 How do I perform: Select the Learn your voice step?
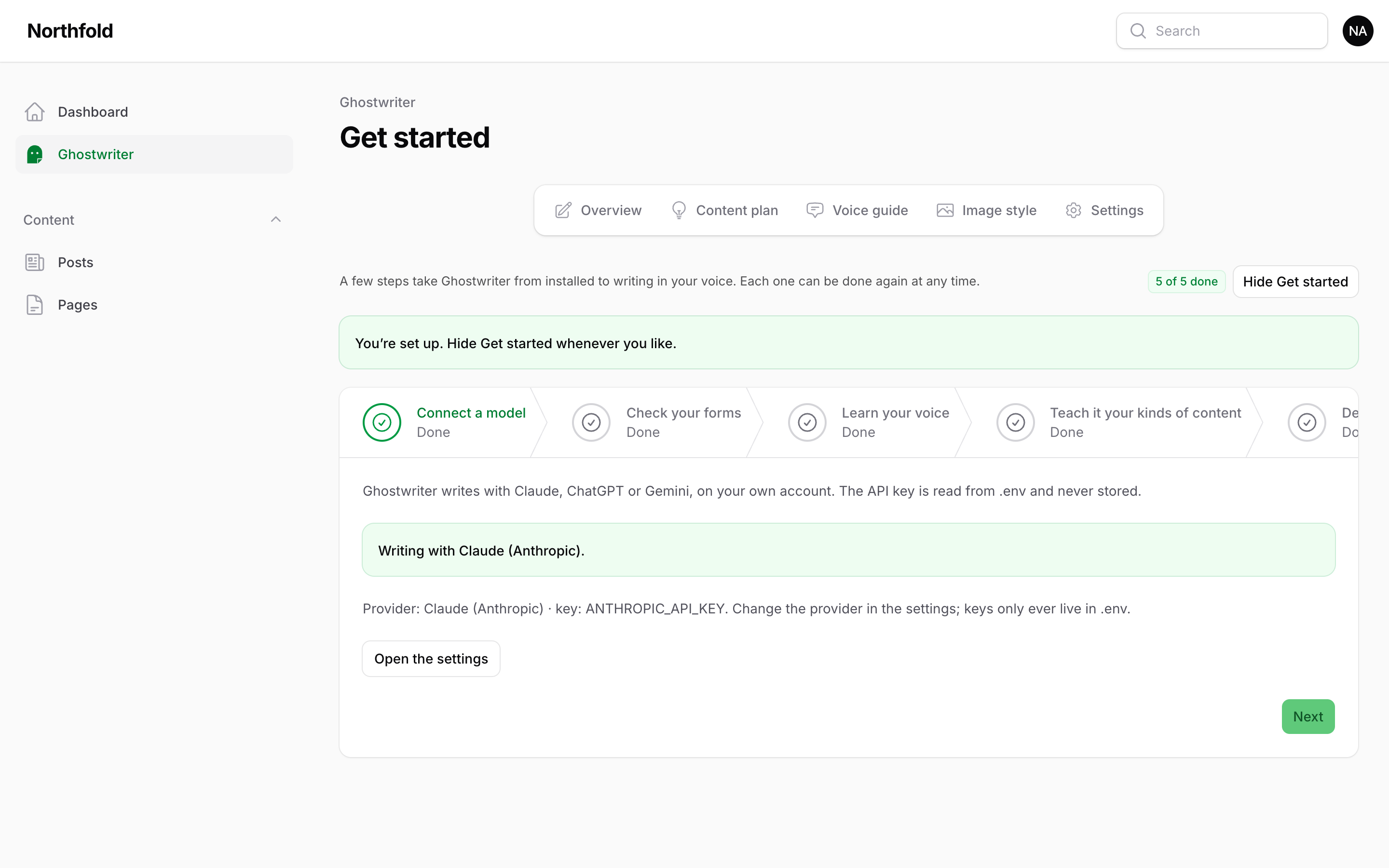coord(869,422)
